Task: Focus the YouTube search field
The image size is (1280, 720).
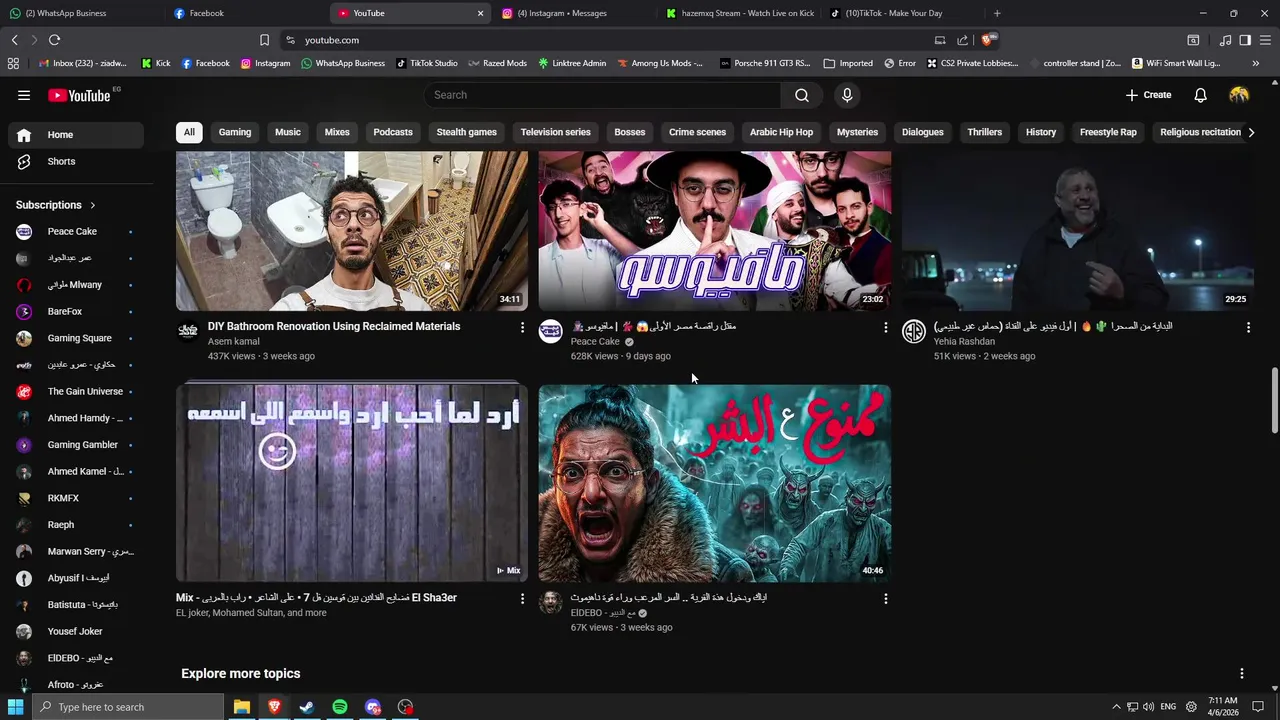Action: coord(602,95)
